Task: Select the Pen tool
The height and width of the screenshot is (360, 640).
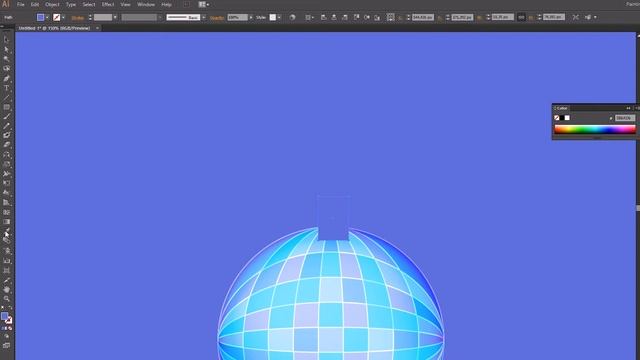Action: (6, 78)
